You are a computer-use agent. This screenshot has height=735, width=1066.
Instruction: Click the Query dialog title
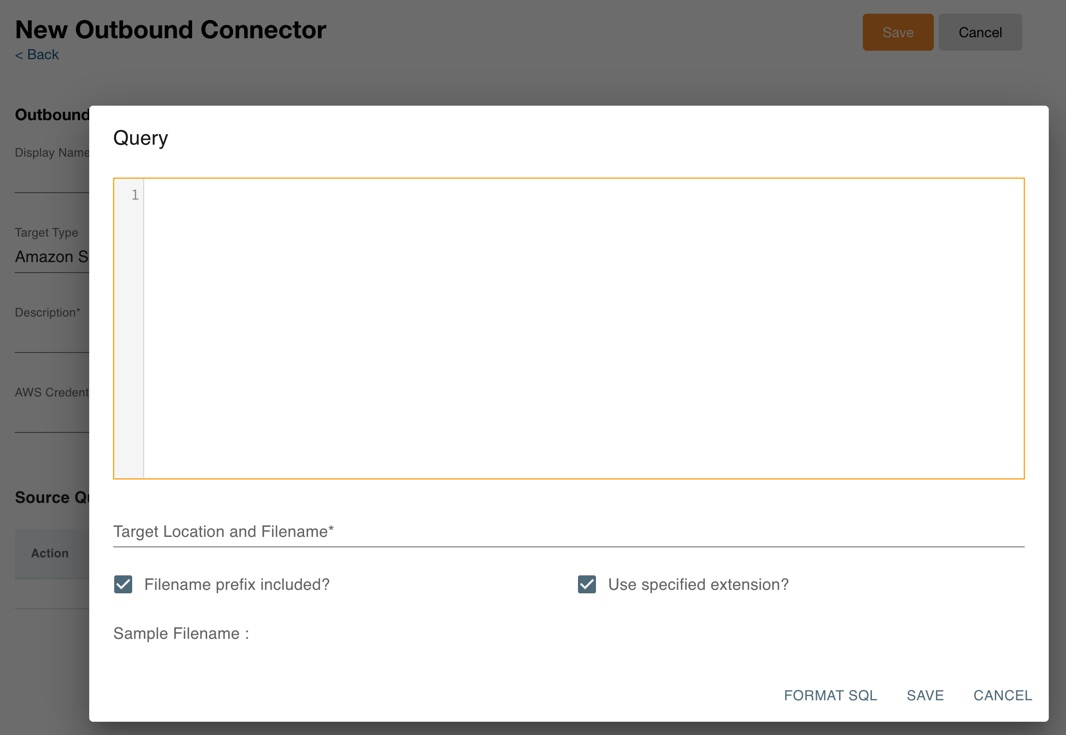[141, 138]
